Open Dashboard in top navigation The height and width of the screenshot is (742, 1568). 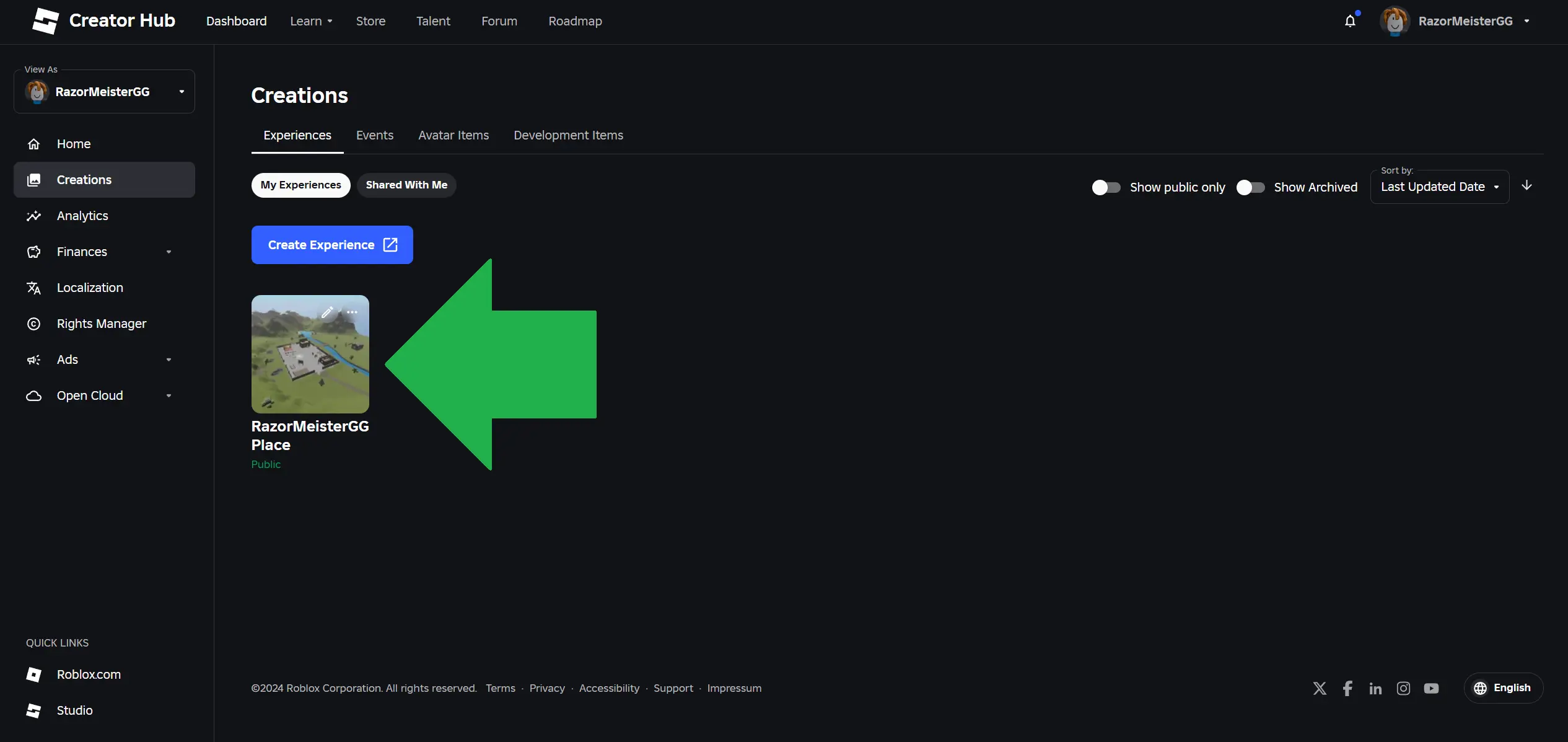pos(237,21)
